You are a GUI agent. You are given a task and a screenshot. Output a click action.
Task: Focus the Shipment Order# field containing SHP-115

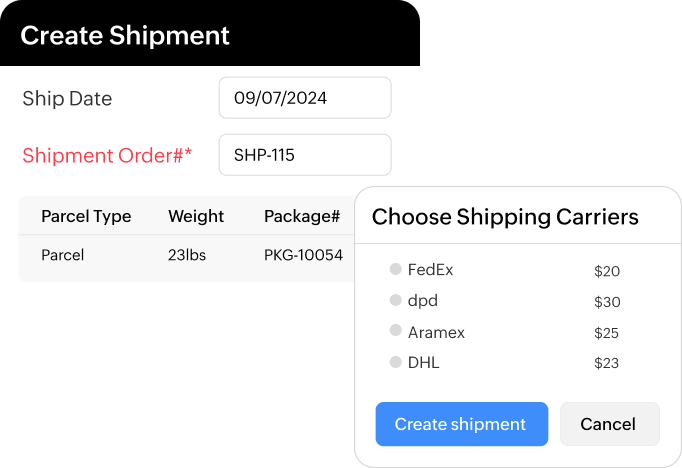point(305,155)
